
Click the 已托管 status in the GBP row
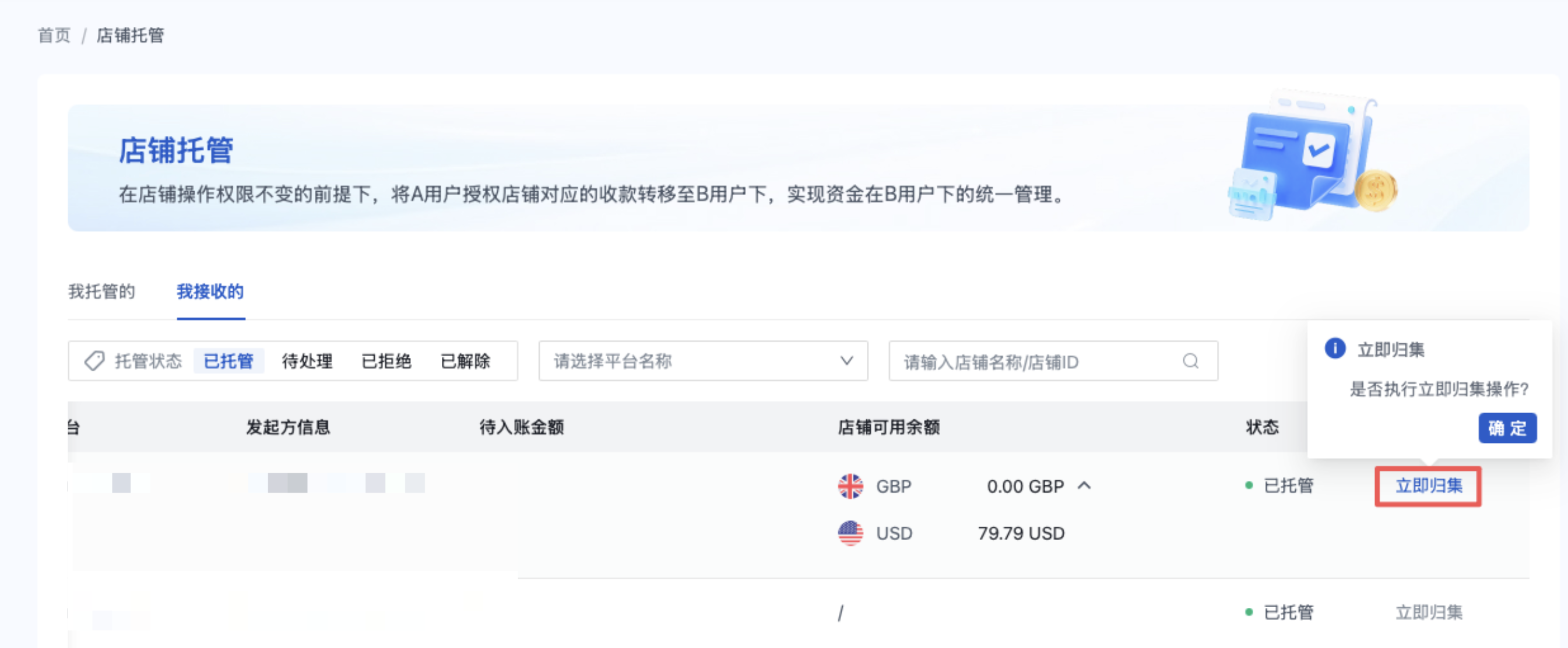click(1281, 485)
